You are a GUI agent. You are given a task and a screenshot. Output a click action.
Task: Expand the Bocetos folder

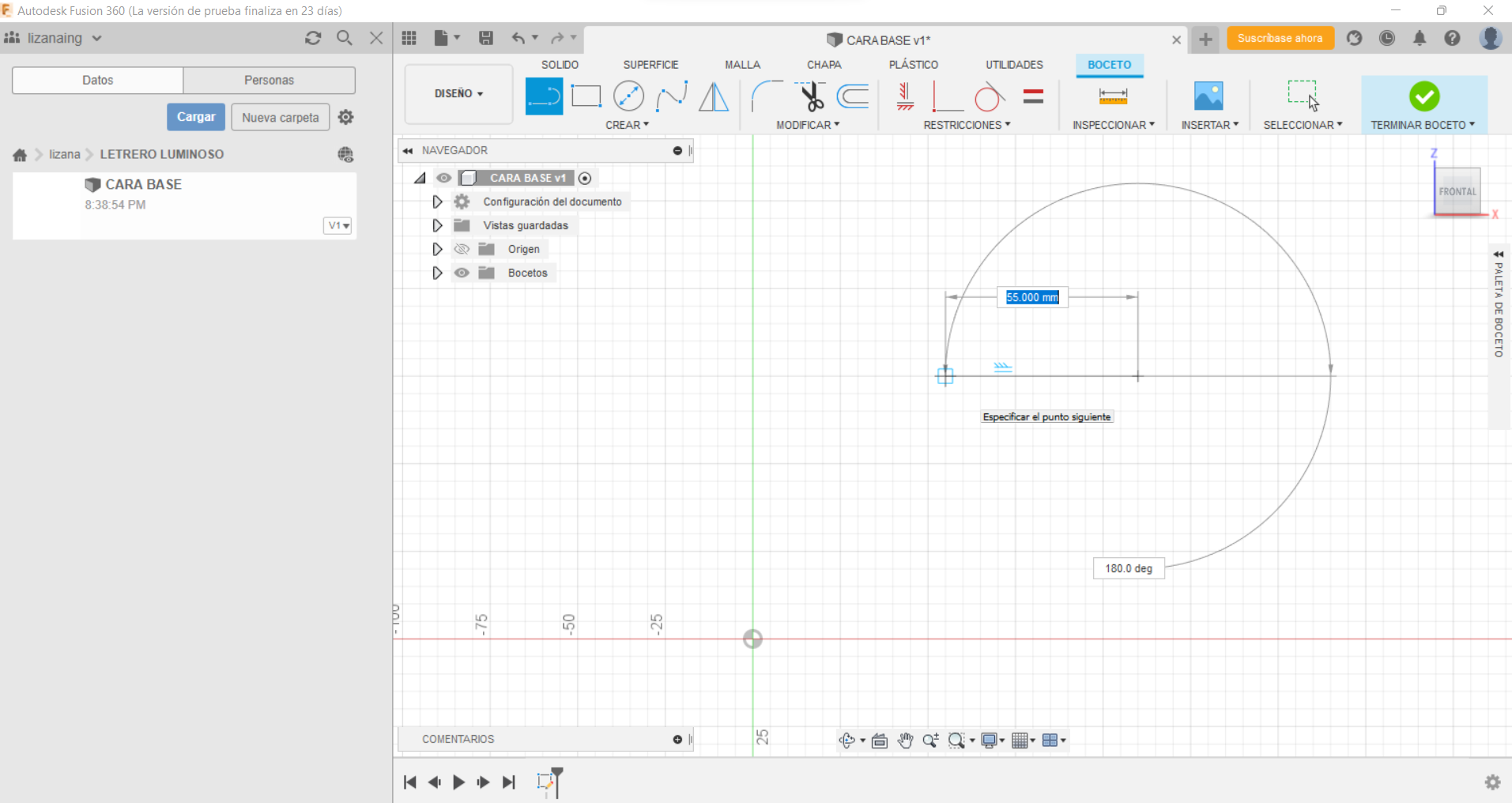[x=437, y=273]
